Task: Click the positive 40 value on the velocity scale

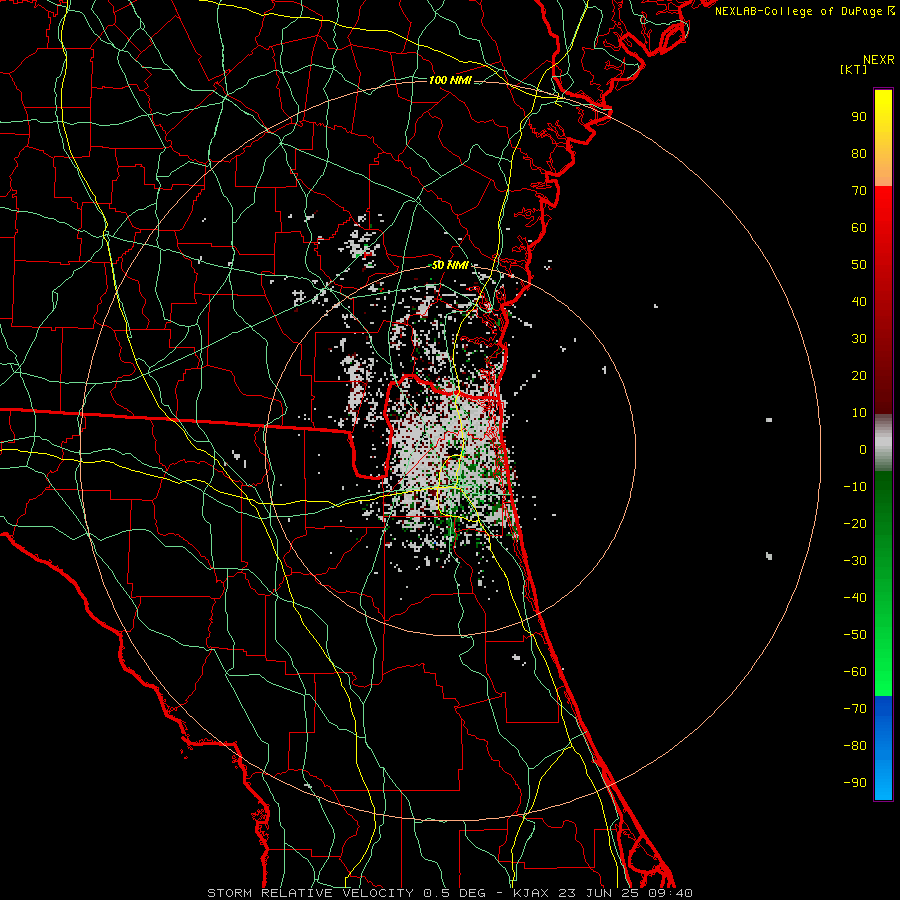Action: point(859,302)
